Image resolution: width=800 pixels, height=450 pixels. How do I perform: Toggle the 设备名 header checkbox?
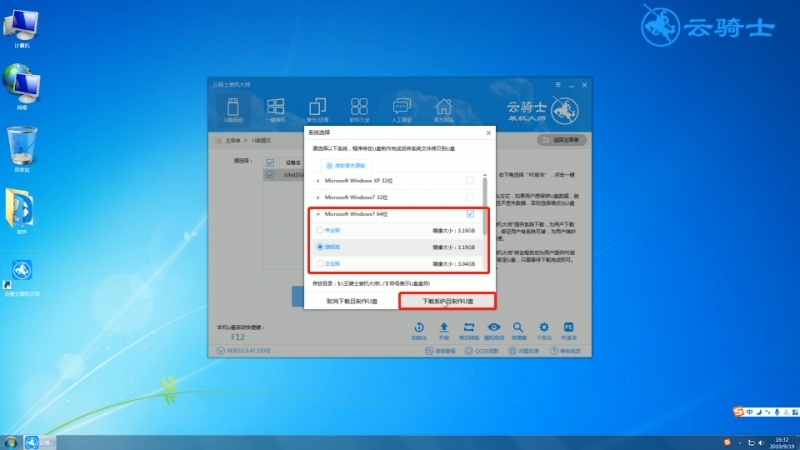[270, 163]
